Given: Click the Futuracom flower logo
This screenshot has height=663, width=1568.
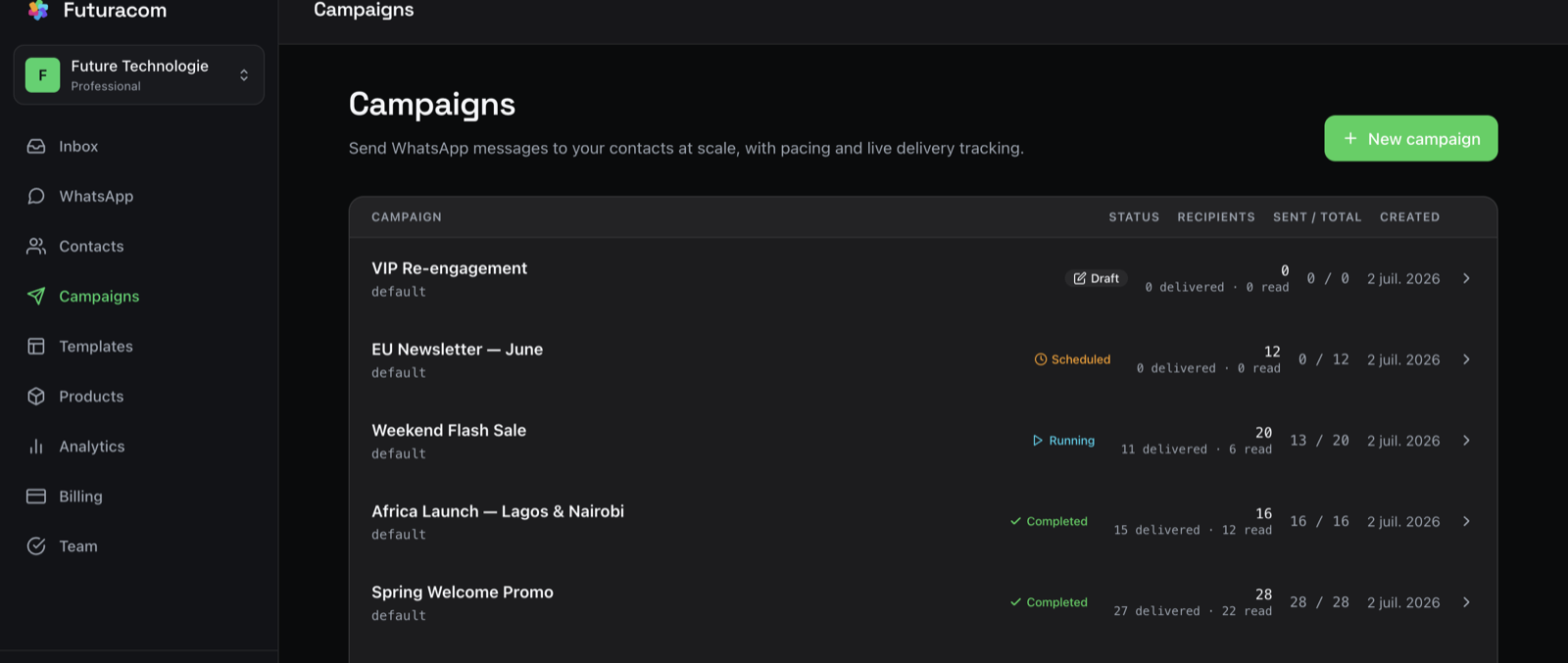Looking at the screenshot, I should (38, 10).
